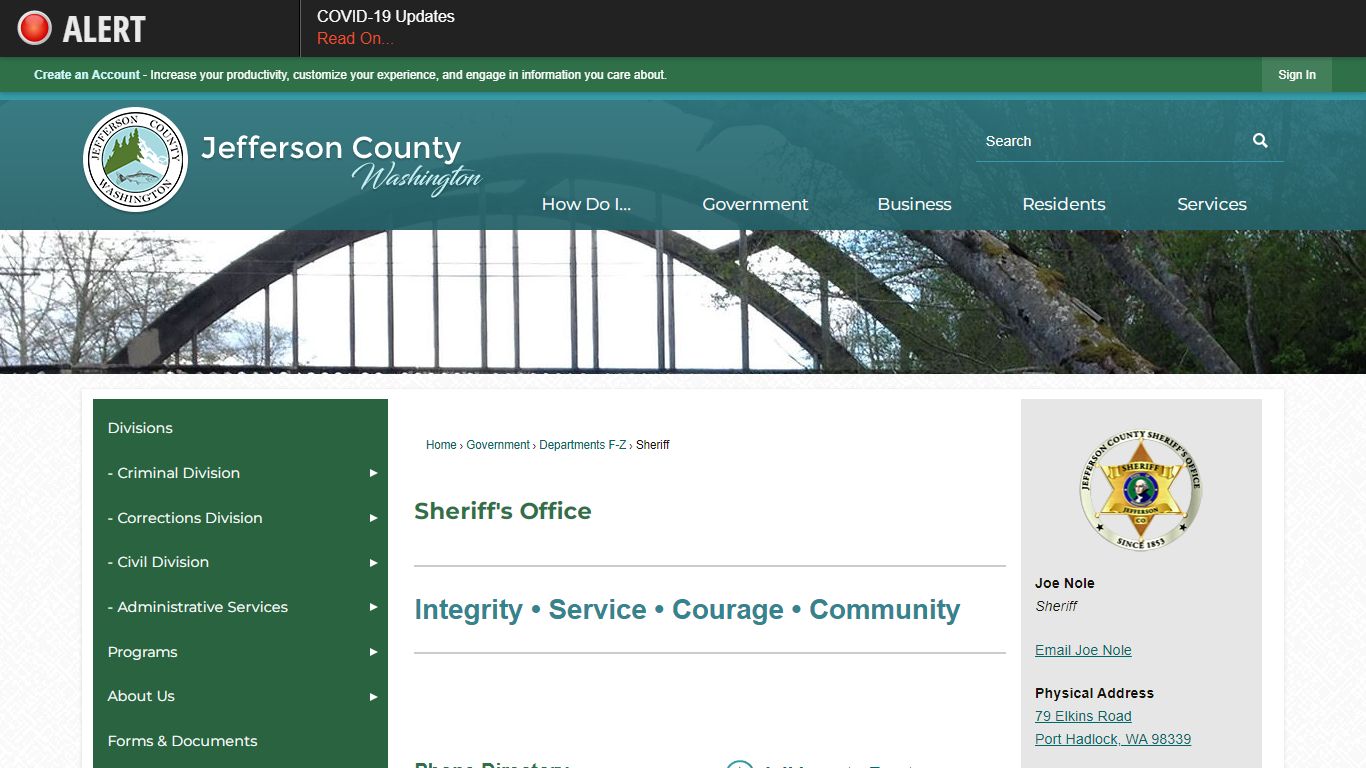Open Civil Division page
Viewport: 1366px width, 768px height.
coord(158,562)
